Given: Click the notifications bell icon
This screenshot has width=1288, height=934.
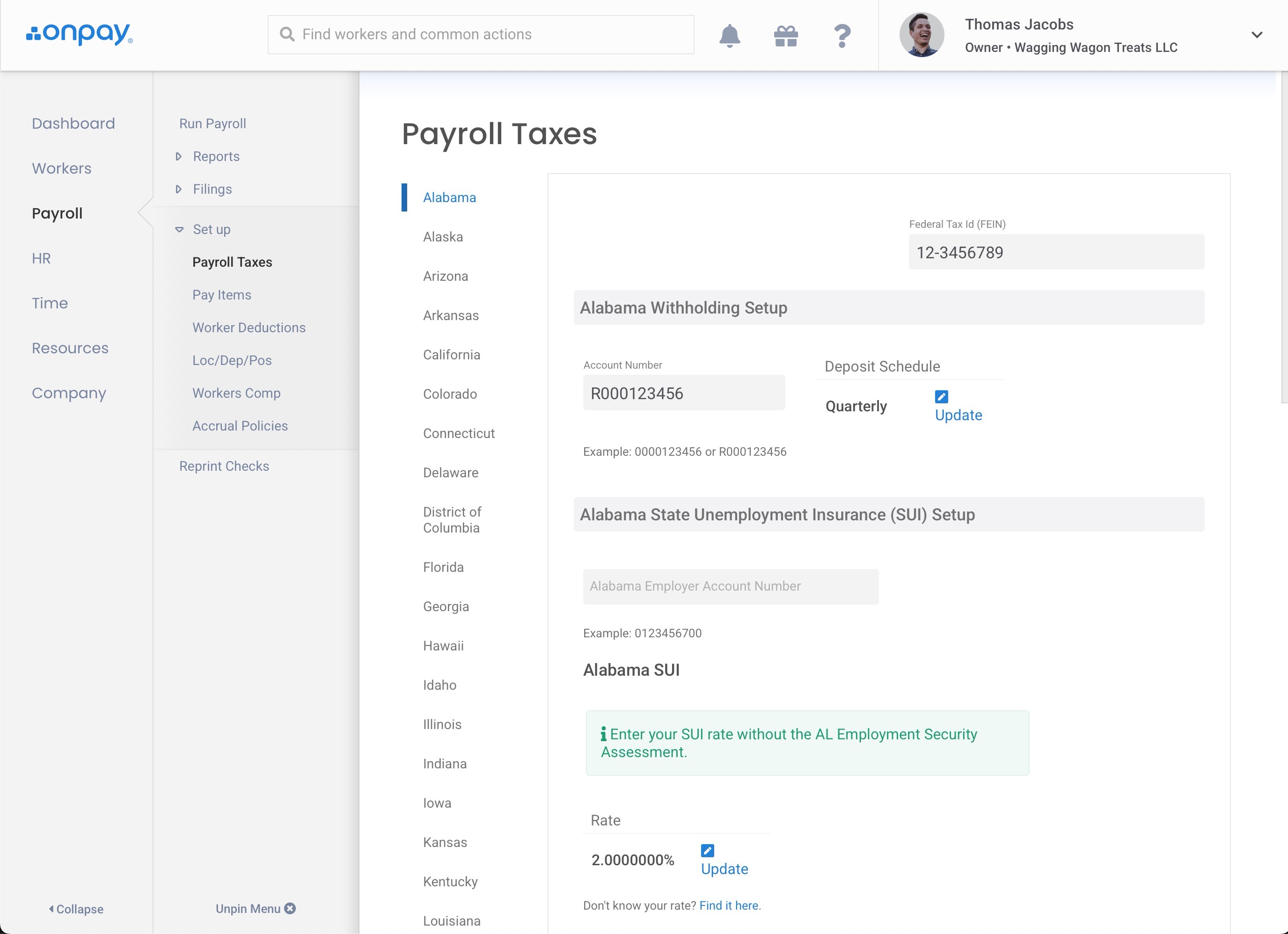Looking at the screenshot, I should 729,36.
